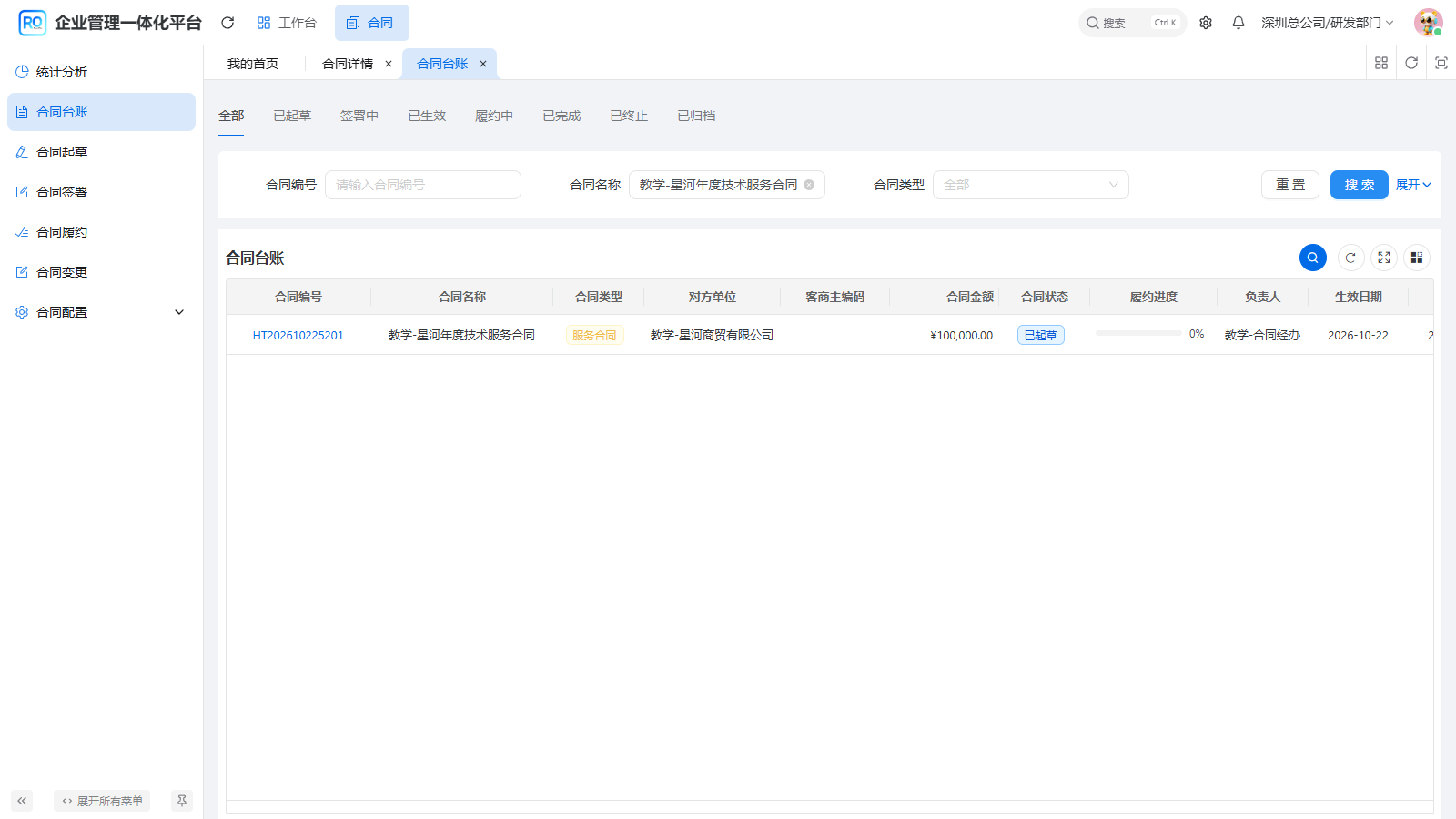1456x819 pixels.
Task: Close the 合同详情 tab
Action: coord(389,64)
